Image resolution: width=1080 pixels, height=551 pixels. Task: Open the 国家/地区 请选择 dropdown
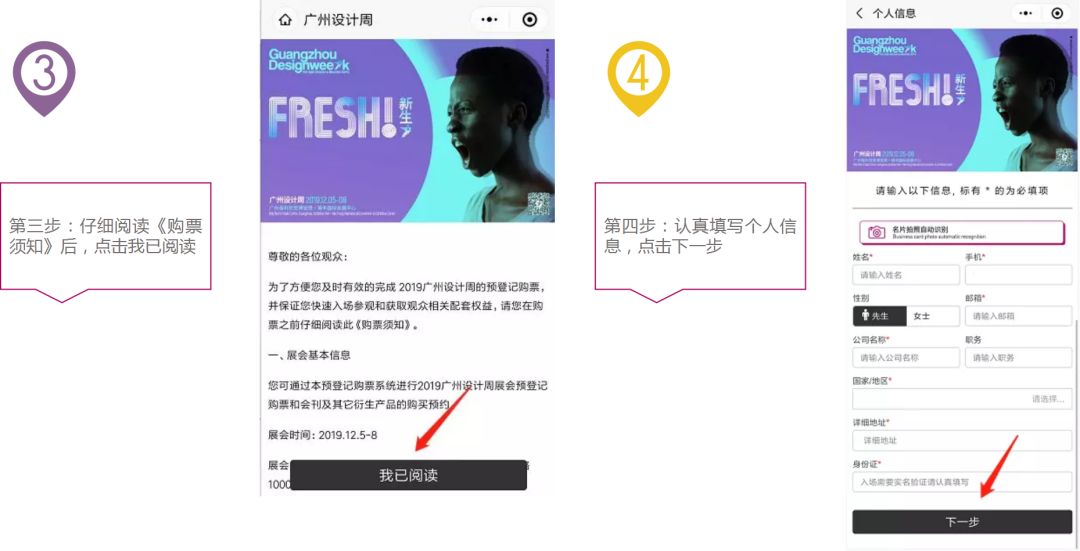coord(962,399)
